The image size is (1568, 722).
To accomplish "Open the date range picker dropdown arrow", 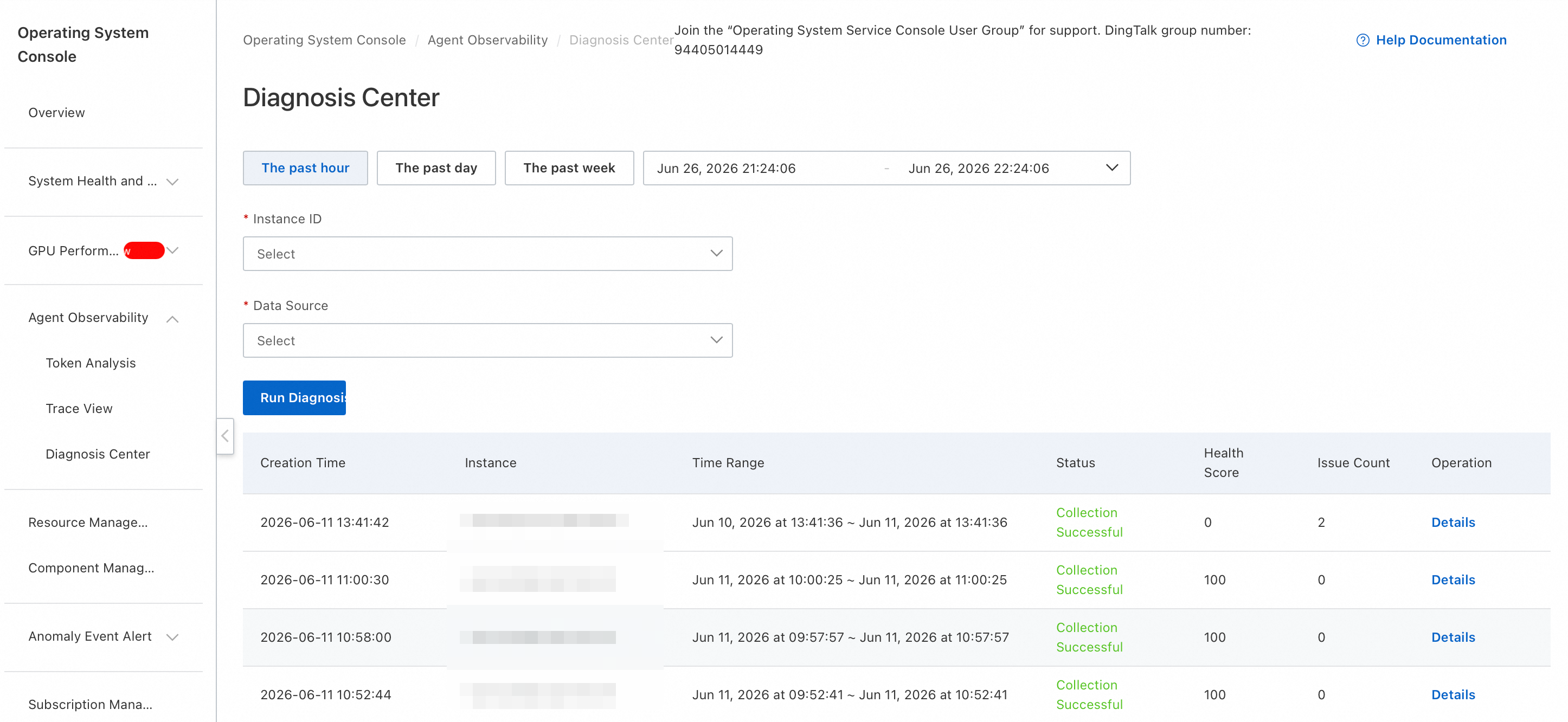I will pyautogui.click(x=1111, y=168).
